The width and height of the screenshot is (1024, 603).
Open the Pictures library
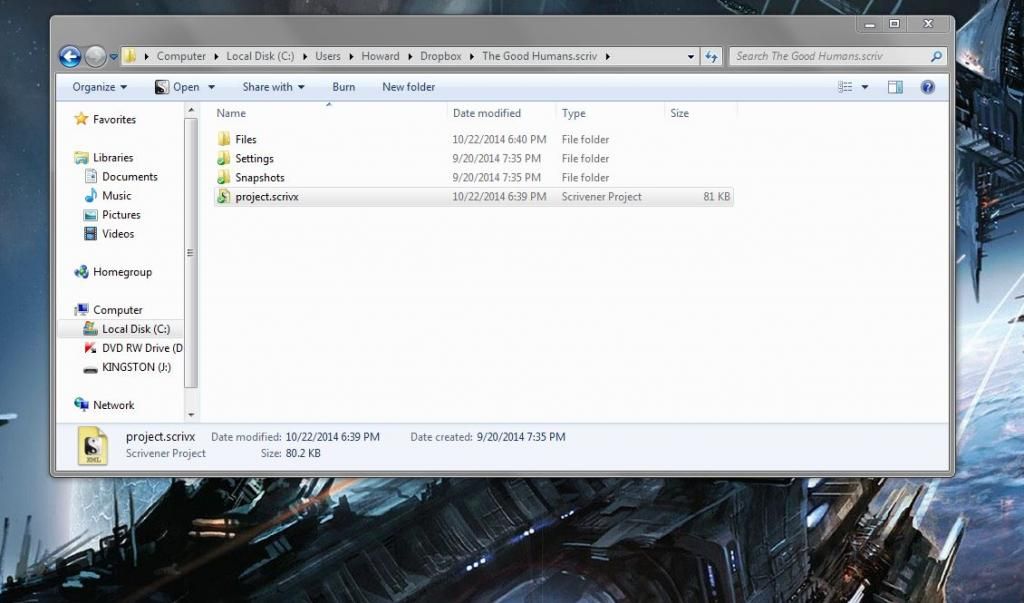pos(121,214)
